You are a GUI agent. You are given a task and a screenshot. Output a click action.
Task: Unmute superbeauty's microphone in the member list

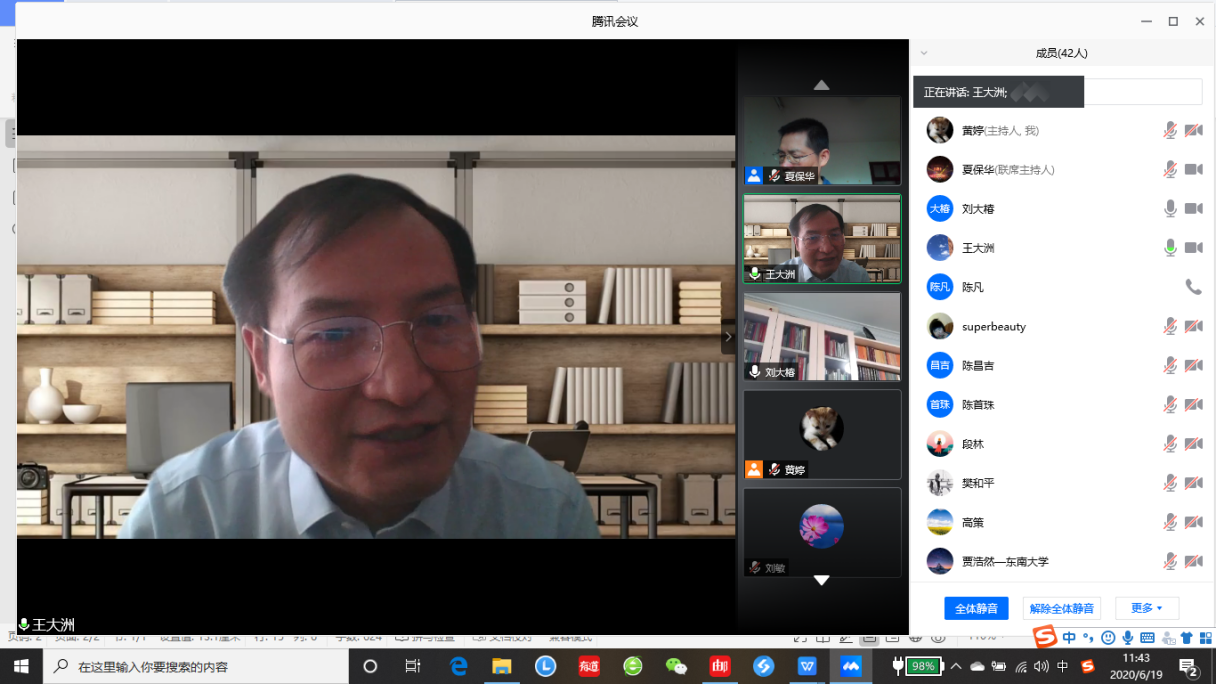coord(1170,327)
